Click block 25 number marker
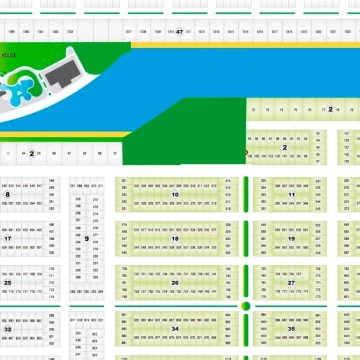 pos(7,283)
